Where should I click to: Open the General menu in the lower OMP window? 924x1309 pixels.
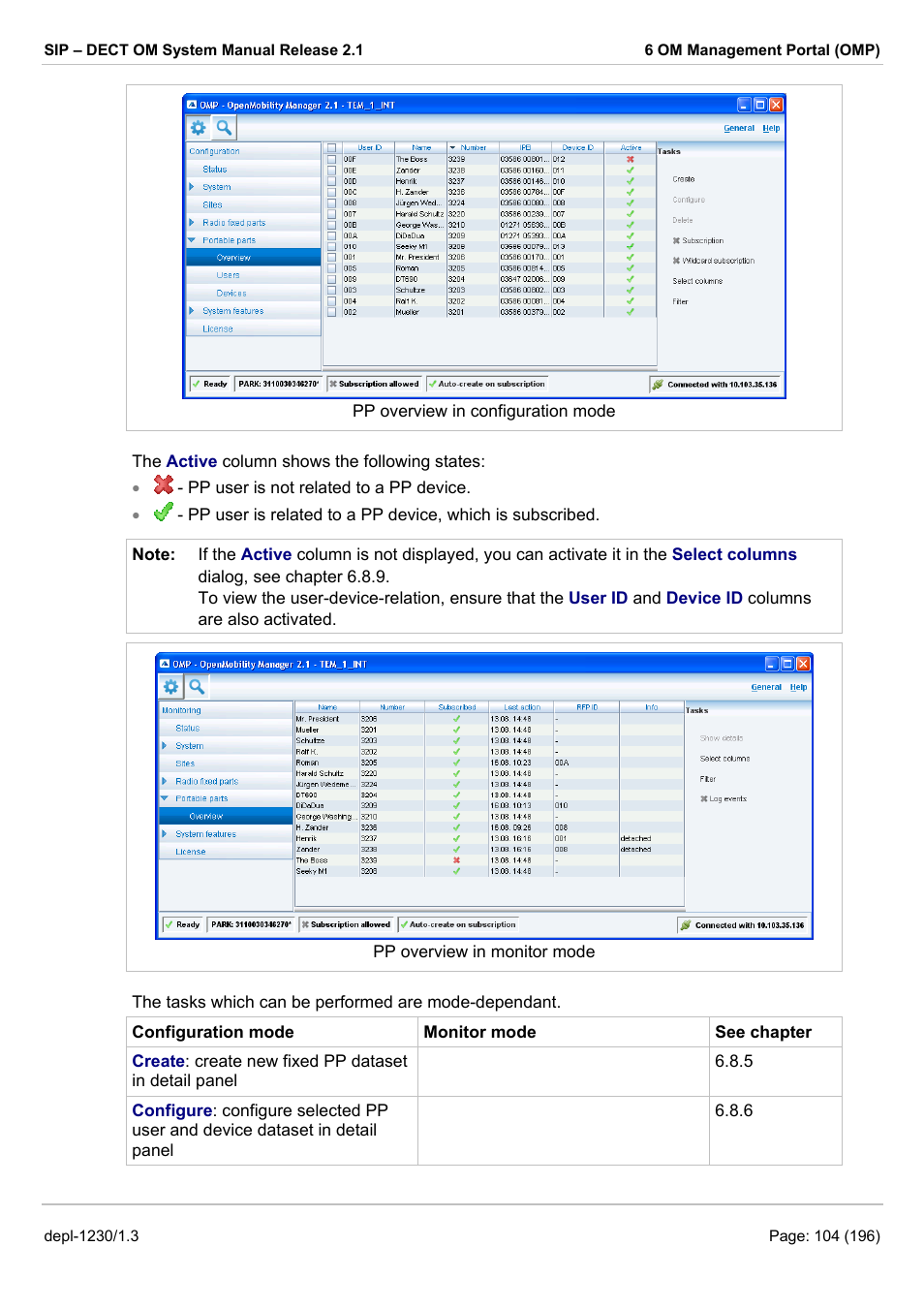[x=766, y=687]
